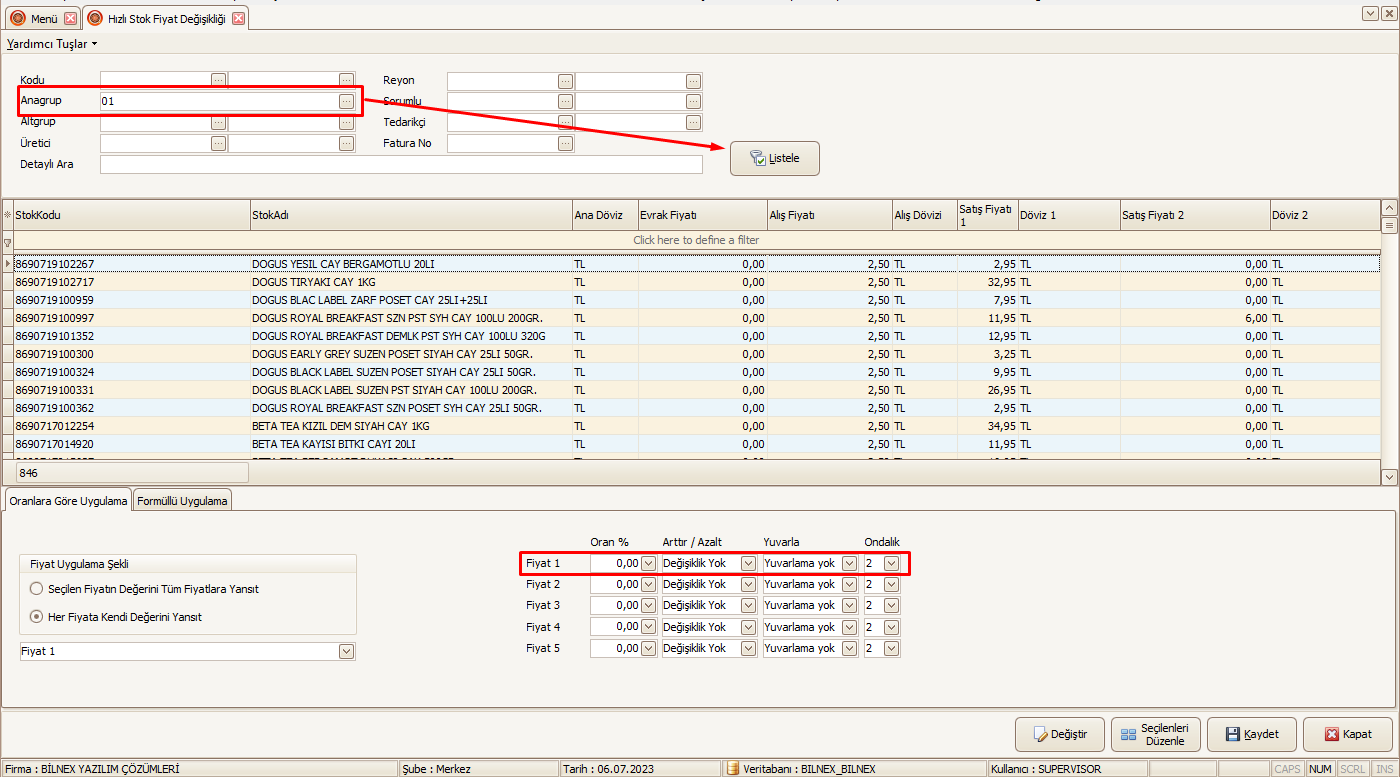Screen dimensions: 1400x777
Task: Click the grid column chooser star icon
Action: click(7, 214)
